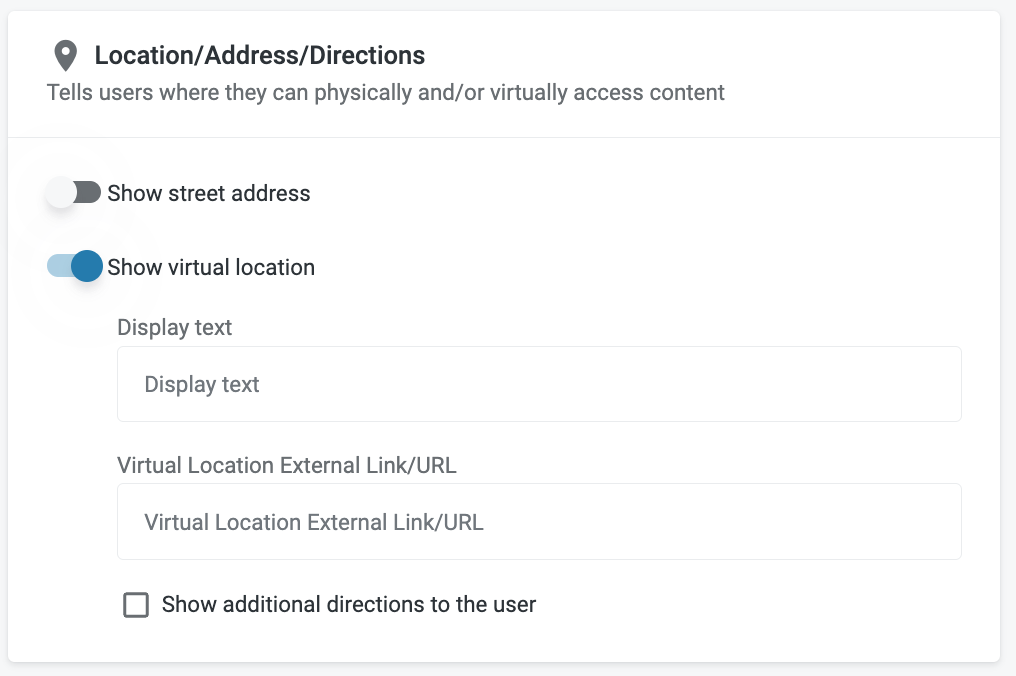
Task: Click the 'Show street address' label text
Action: coord(209,193)
